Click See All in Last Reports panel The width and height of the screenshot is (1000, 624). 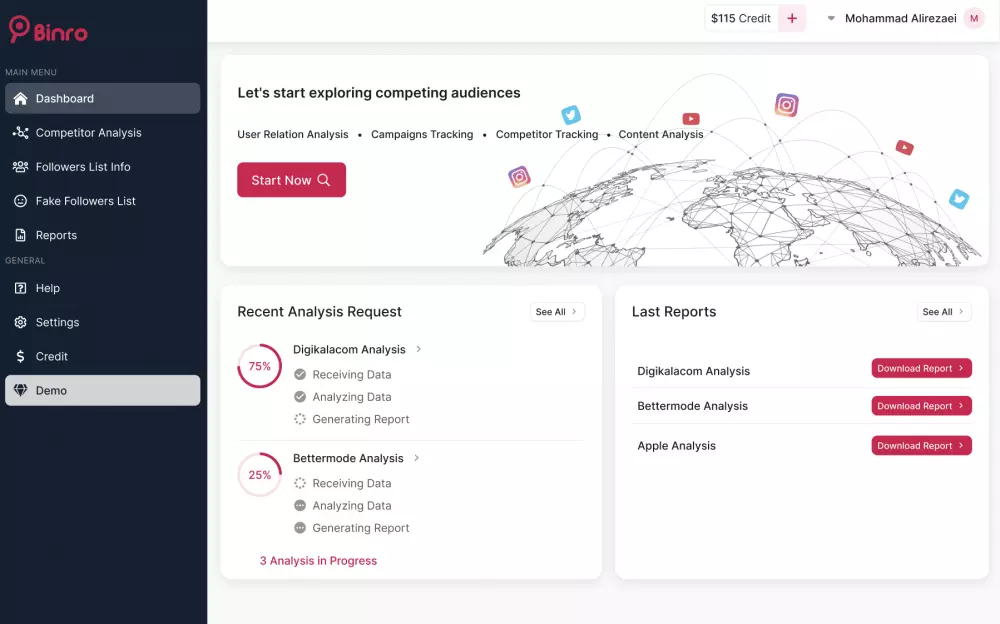(943, 312)
